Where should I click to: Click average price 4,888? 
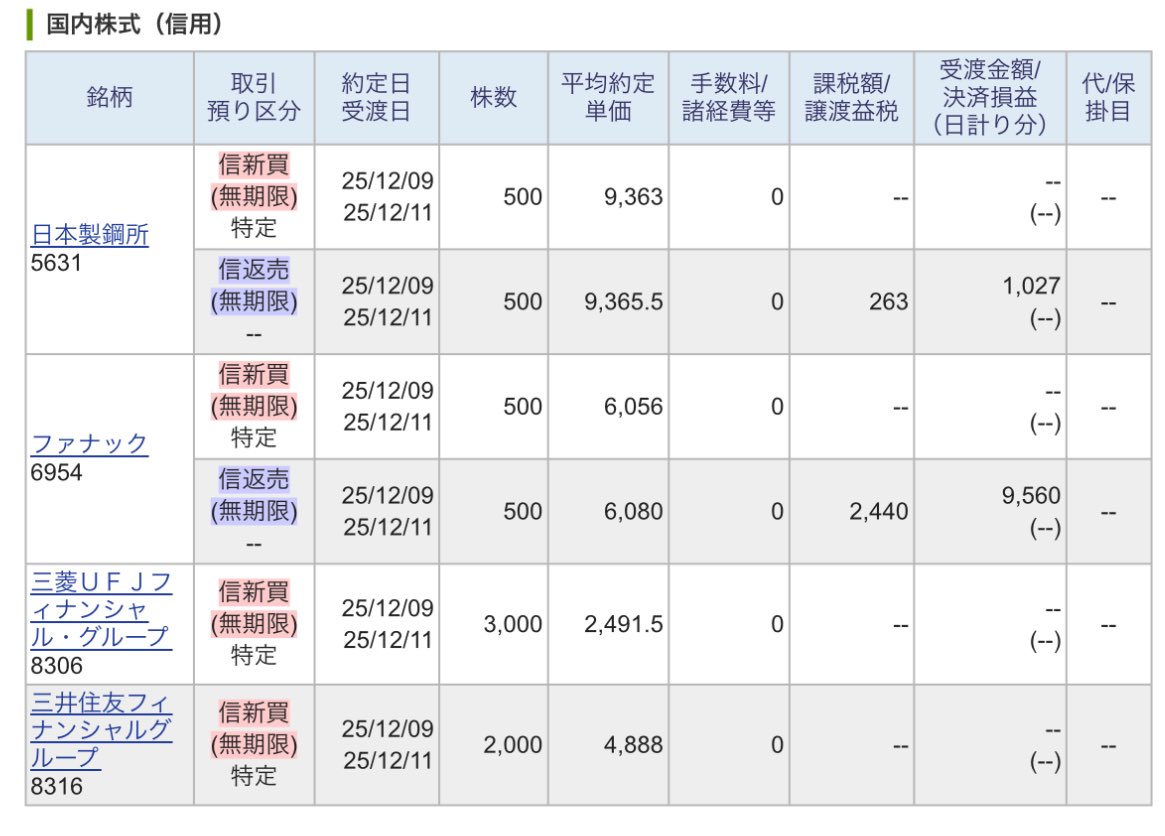point(633,745)
